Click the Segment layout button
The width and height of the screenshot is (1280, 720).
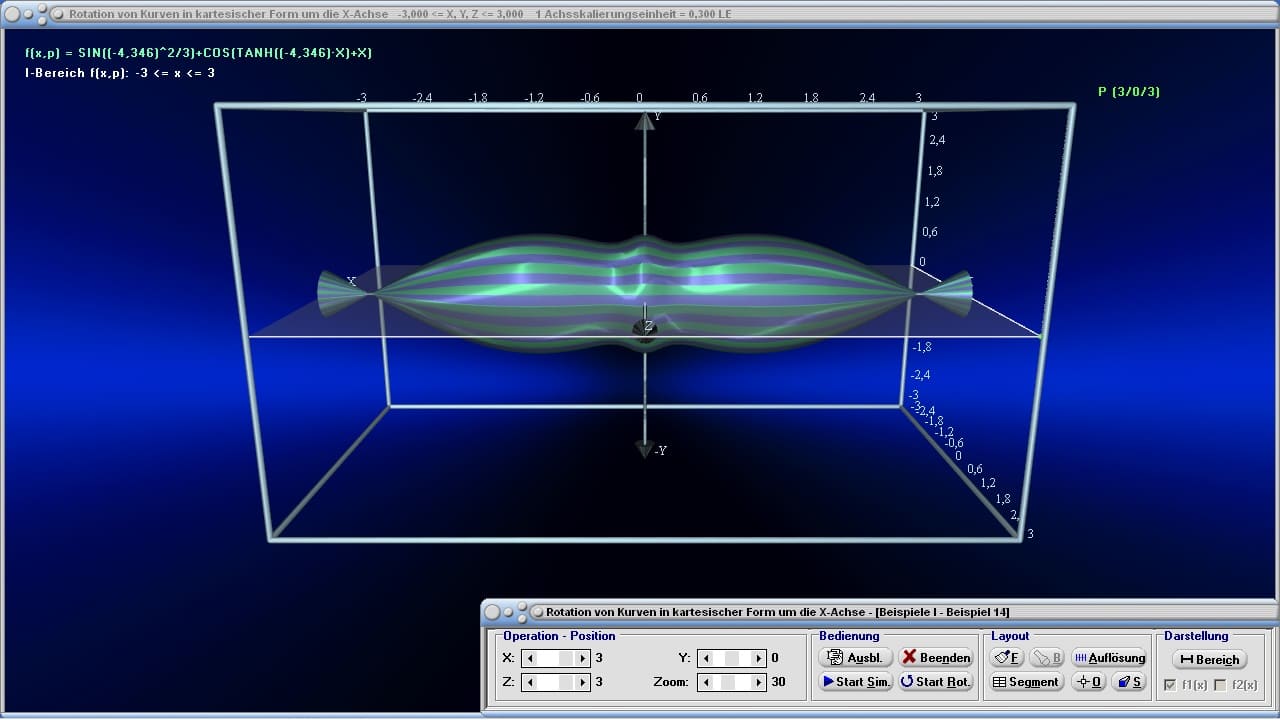[1026, 681]
